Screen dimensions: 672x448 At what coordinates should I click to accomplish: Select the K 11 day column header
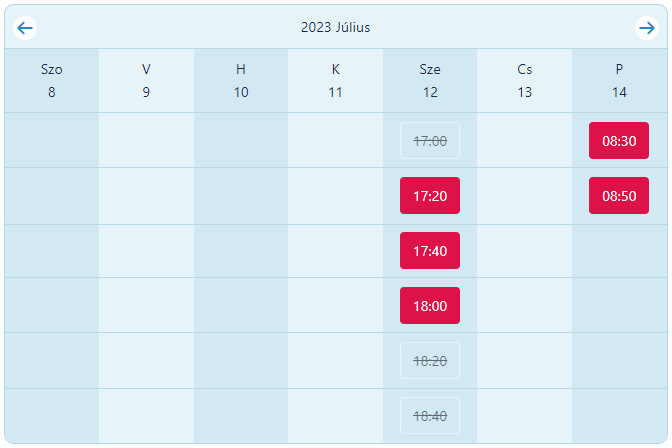point(335,80)
